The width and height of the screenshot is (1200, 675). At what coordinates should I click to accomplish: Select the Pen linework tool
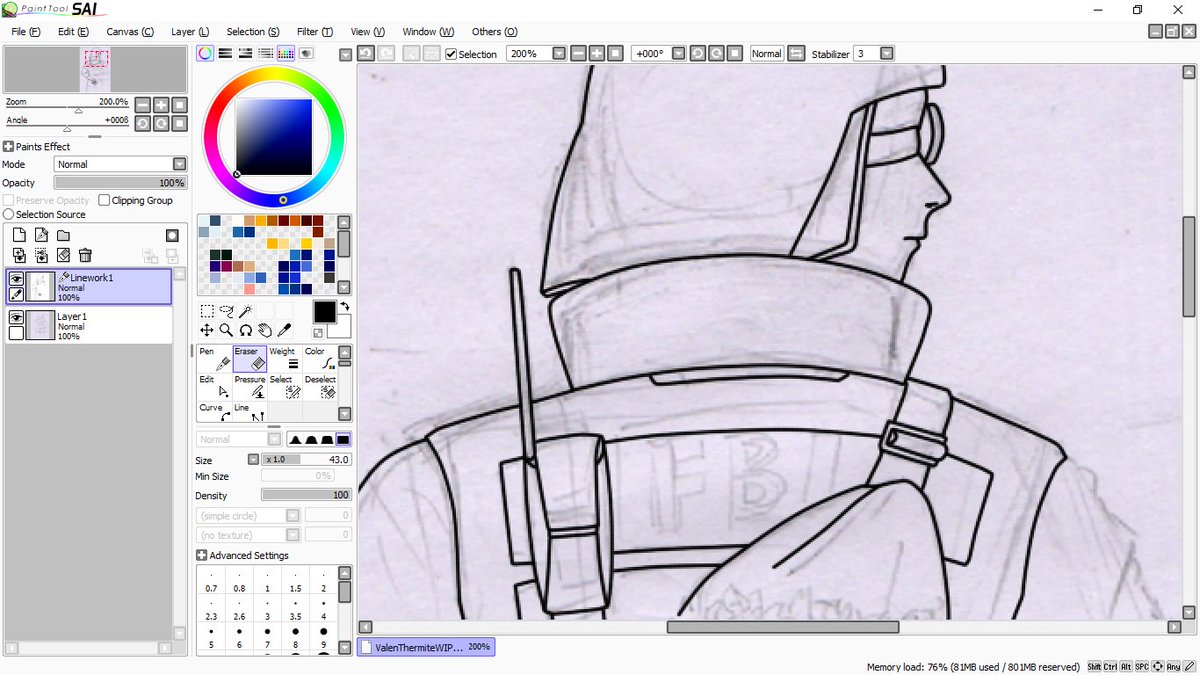pyautogui.click(x=215, y=358)
